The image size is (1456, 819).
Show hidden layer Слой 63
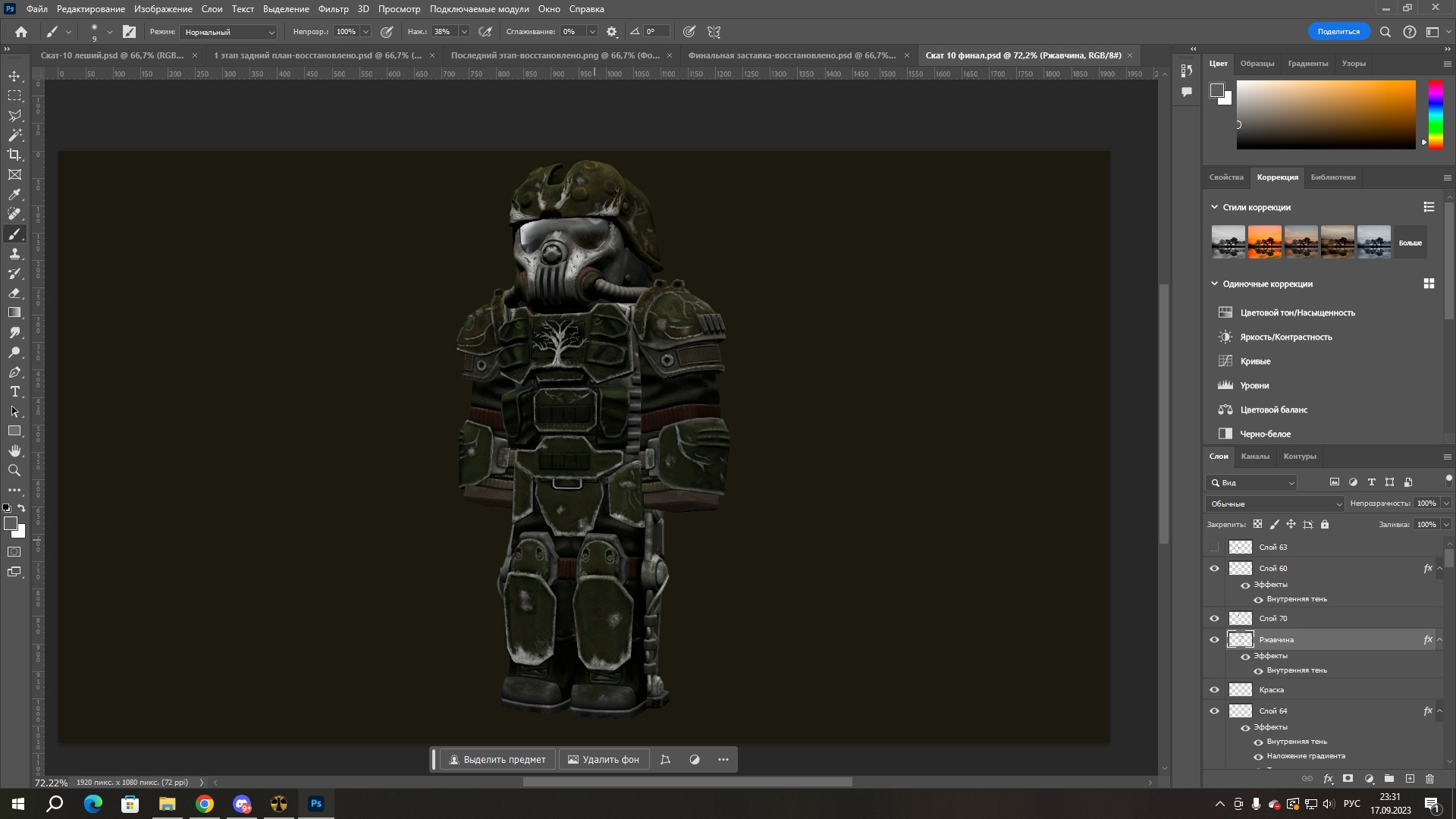(1214, 547)
